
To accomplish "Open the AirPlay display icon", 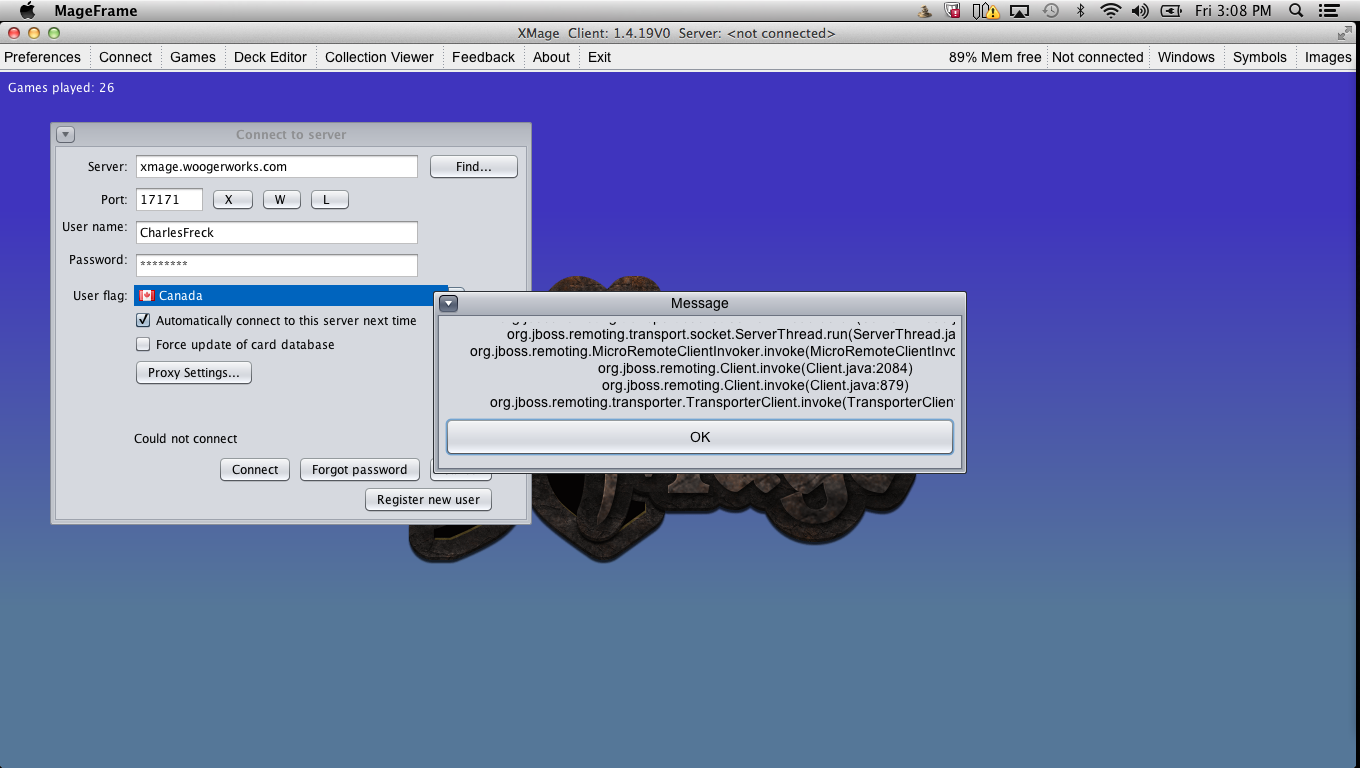I will [x=1020, y=11].
